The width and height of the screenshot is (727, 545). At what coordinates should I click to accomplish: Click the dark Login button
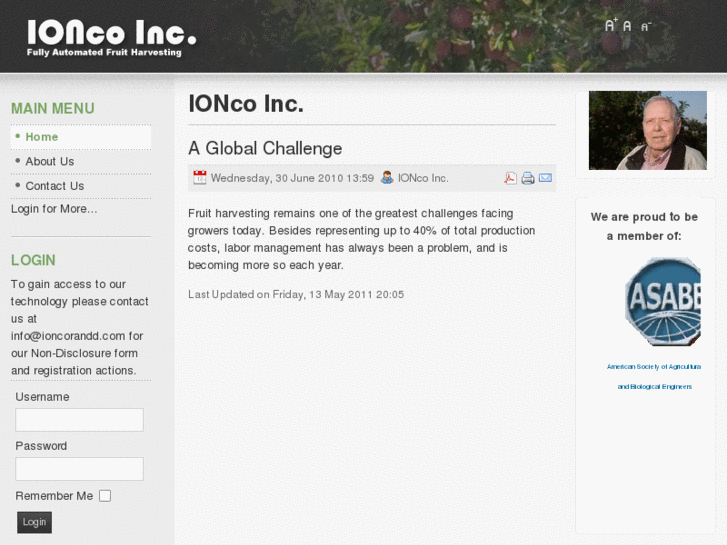tap(34, 522)
